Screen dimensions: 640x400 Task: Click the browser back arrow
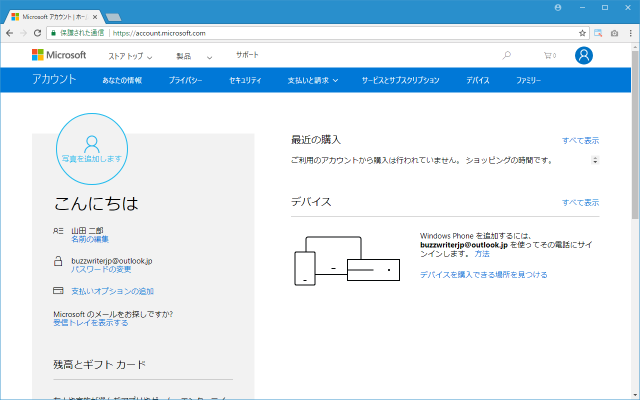click(x=9, y=33)
